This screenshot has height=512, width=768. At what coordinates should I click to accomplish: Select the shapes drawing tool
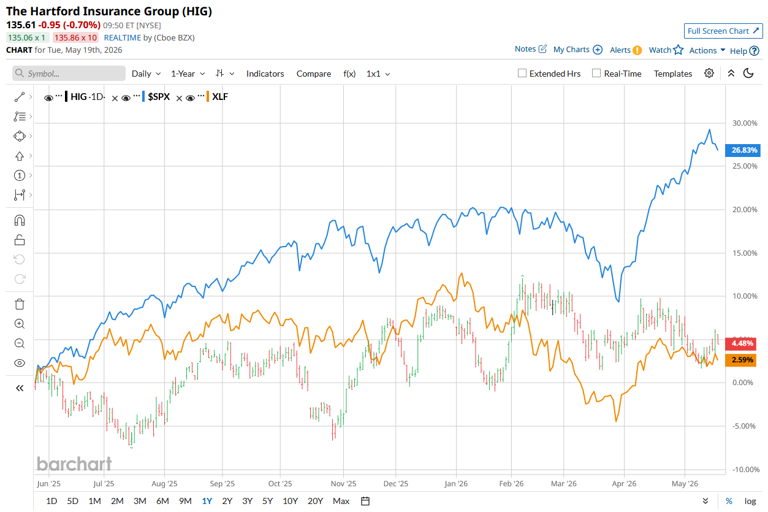pos(19,136)
